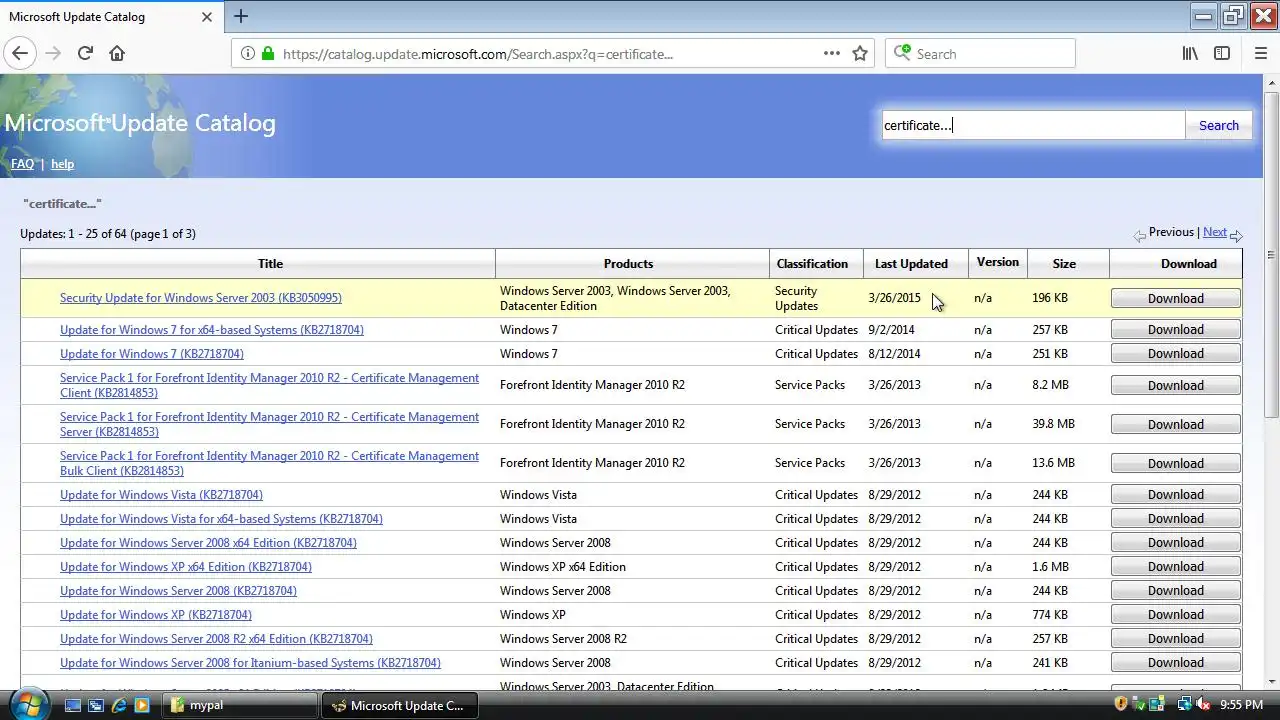Download the 774 KB Windows XP update
The image size is (1280, 720).
[x=1176, y=614]
